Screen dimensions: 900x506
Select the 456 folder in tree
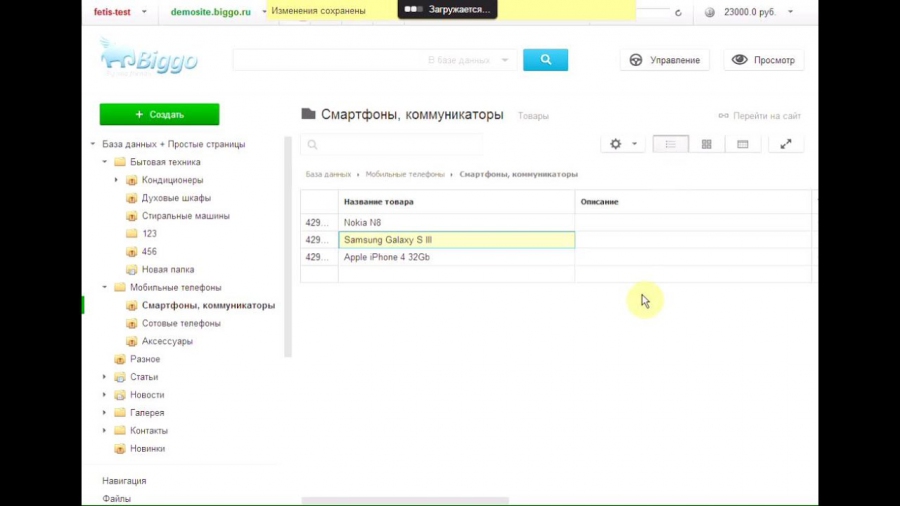(x=149, y=251)
